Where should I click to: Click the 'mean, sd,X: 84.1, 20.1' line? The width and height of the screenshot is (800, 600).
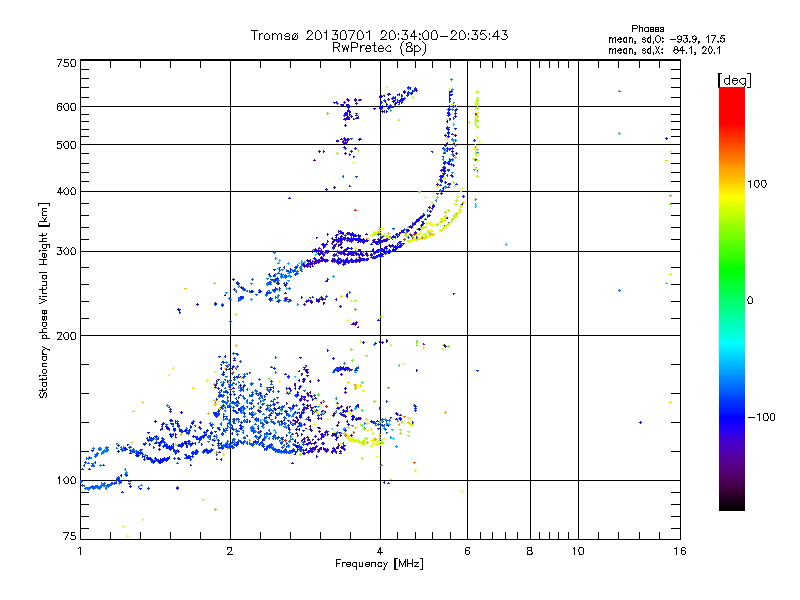tap(664, 50)
